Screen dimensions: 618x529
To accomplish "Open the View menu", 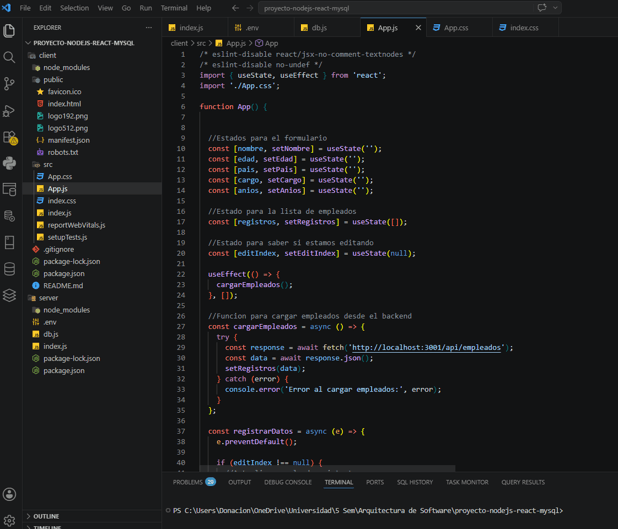I will (x=105, y=8).
